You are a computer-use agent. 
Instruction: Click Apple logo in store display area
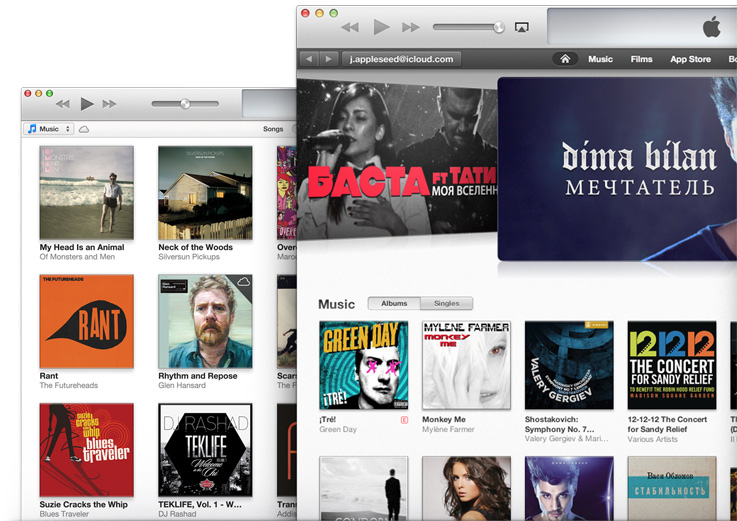point(712,26)
